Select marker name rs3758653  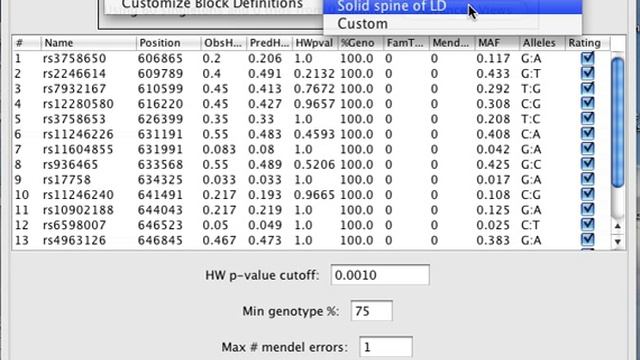[x=74, y=119]
